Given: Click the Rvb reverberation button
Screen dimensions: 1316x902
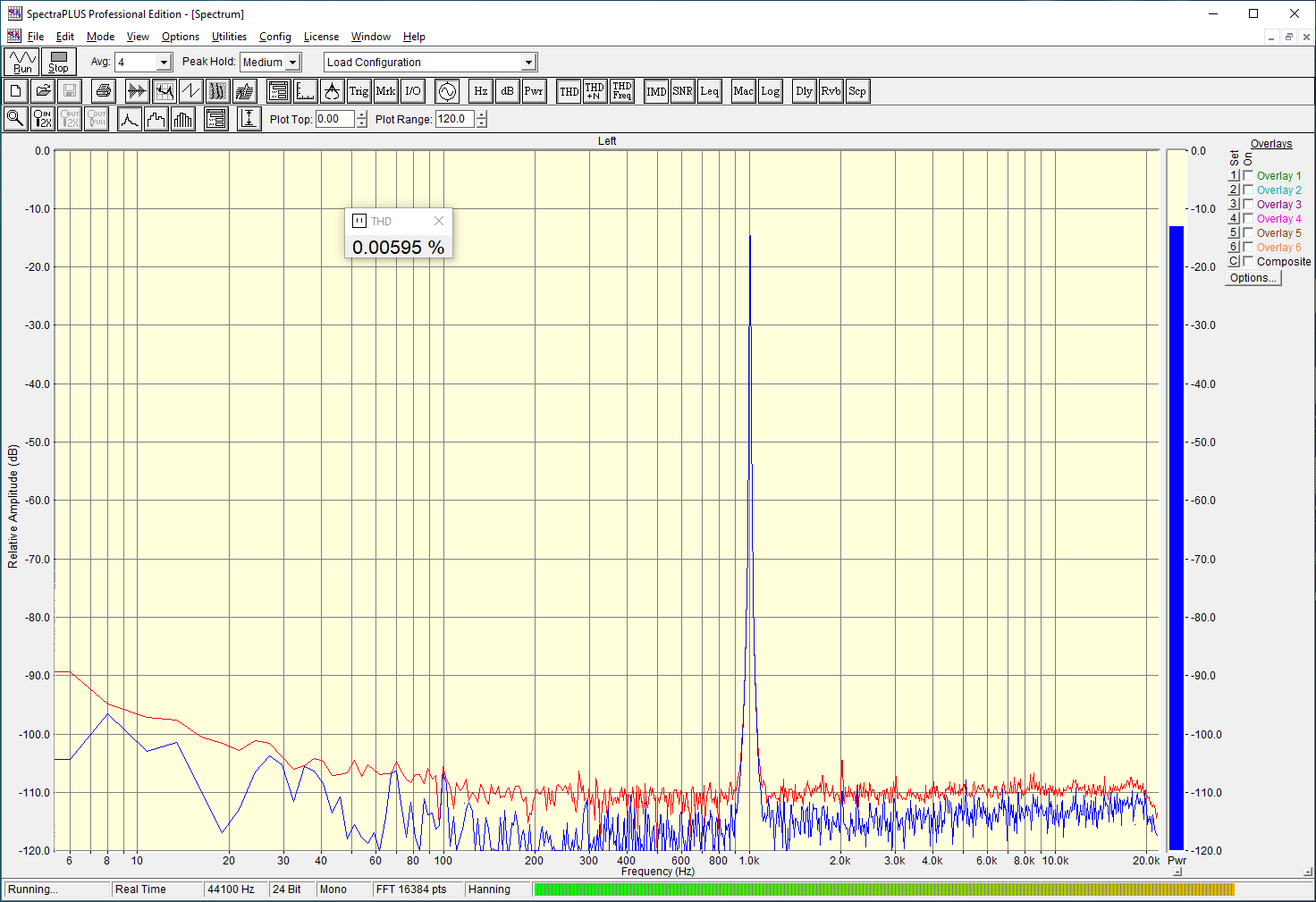Looking at the screenshot, I should tap(831, 91).
